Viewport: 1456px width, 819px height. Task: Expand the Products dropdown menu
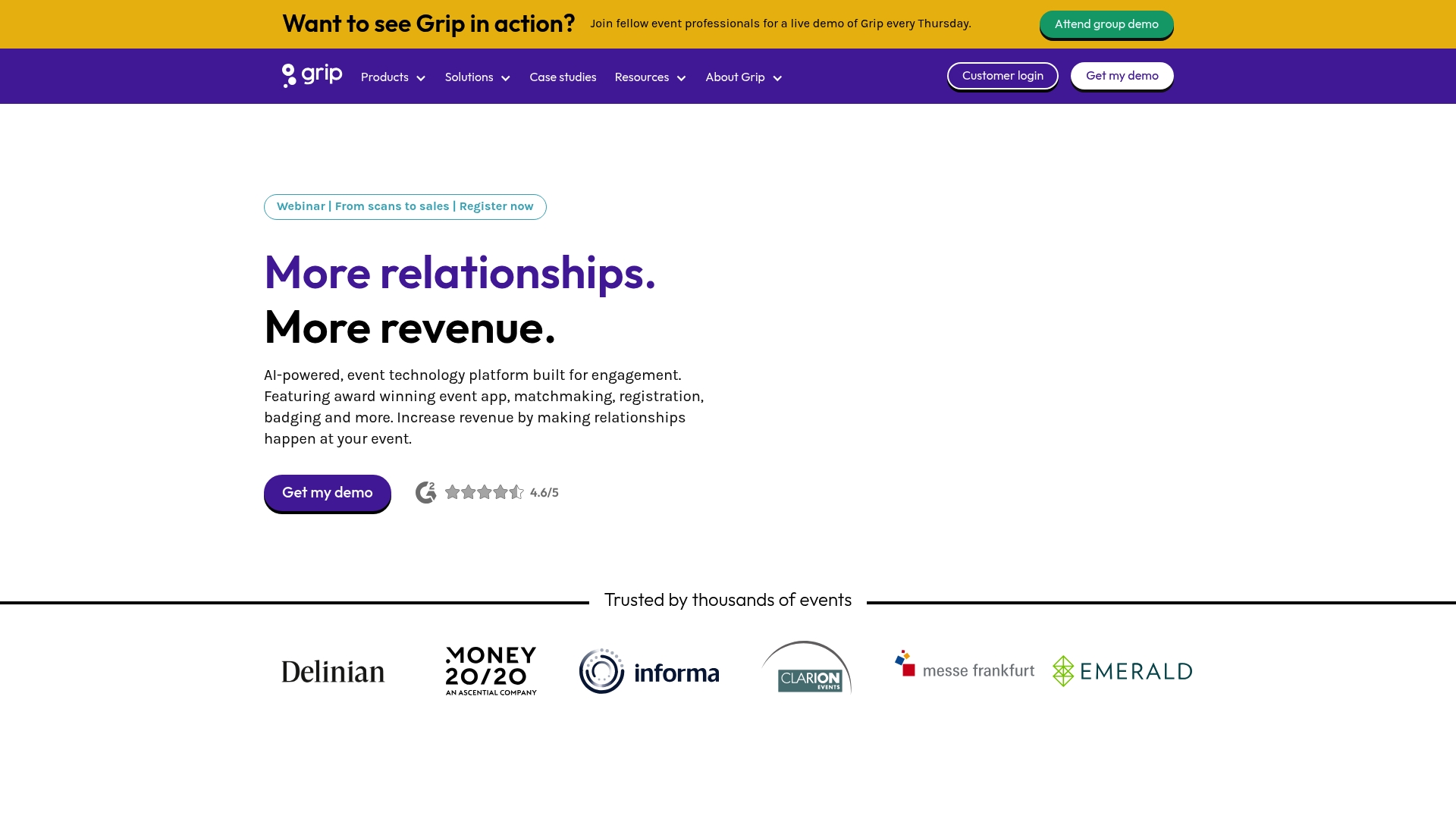pos(393,77)
